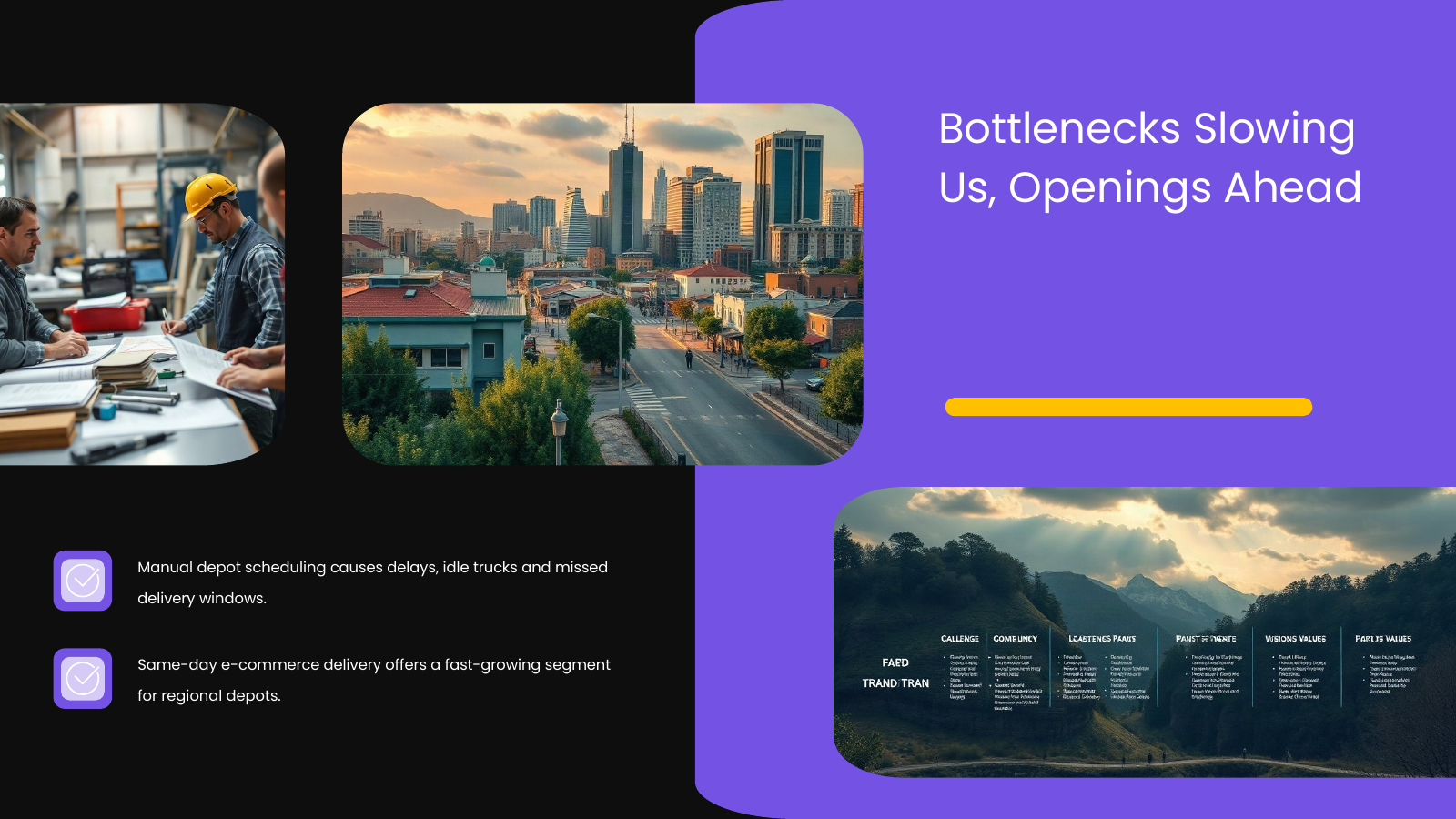The width and height of the screenshot is (1456, 819).
Task: Select text 'Manual depot scheduling causes delays'
Action: point(288,567)
